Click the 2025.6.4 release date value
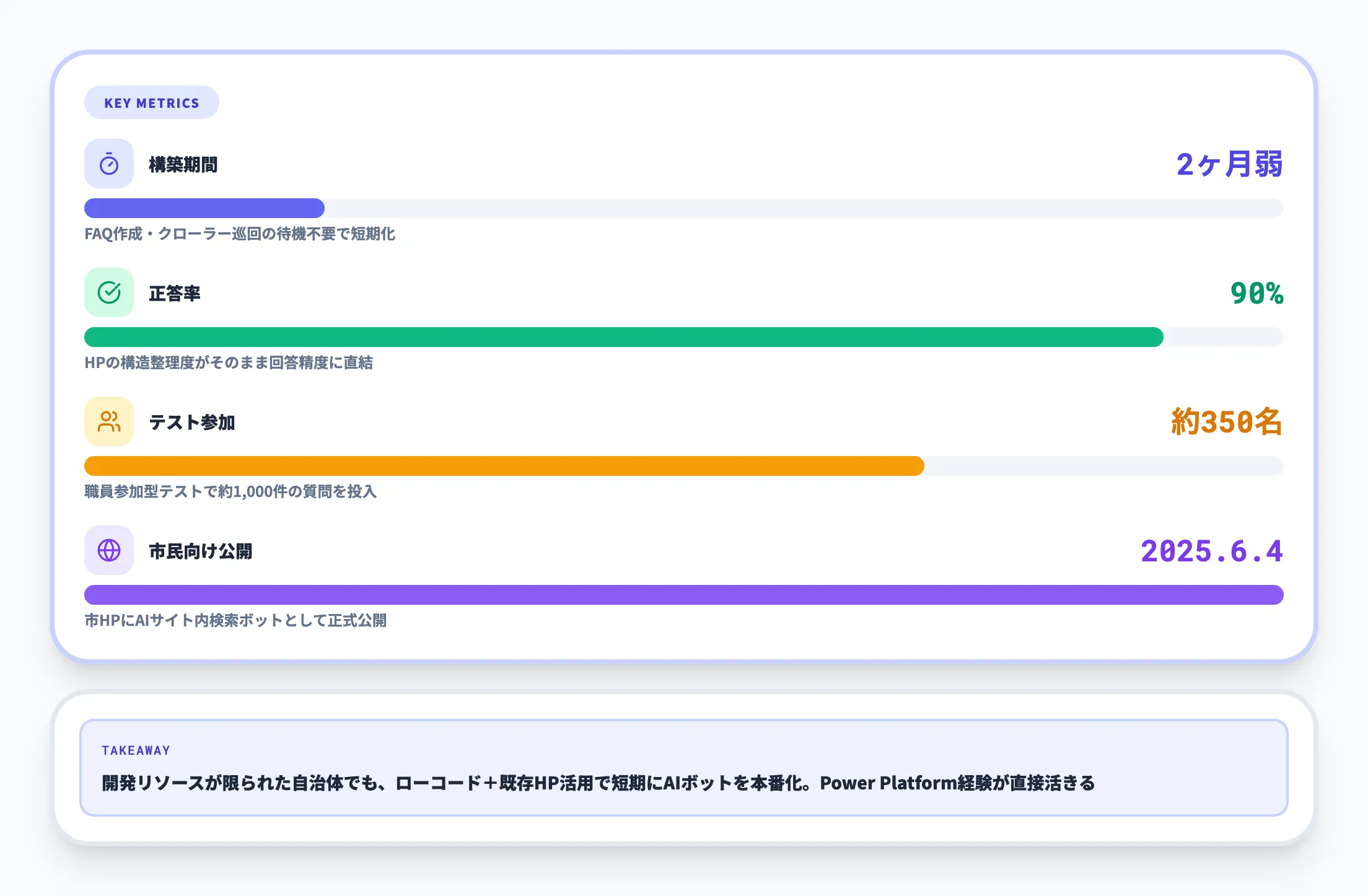The height and width of the screenshot is (896, 1368). pyautogui.click(x=1211, y=551)
